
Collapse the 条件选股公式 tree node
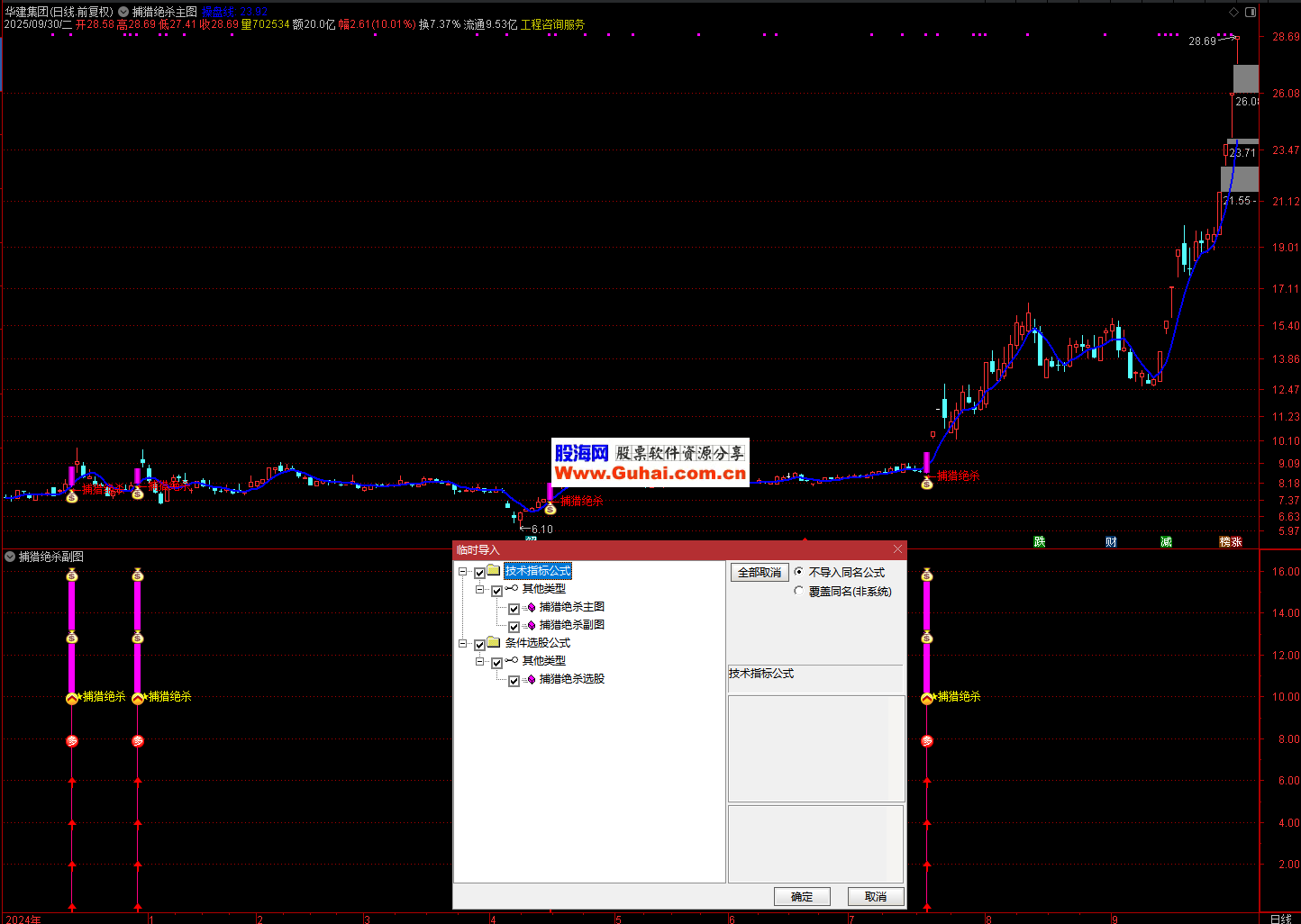click(x=463, y=644)
